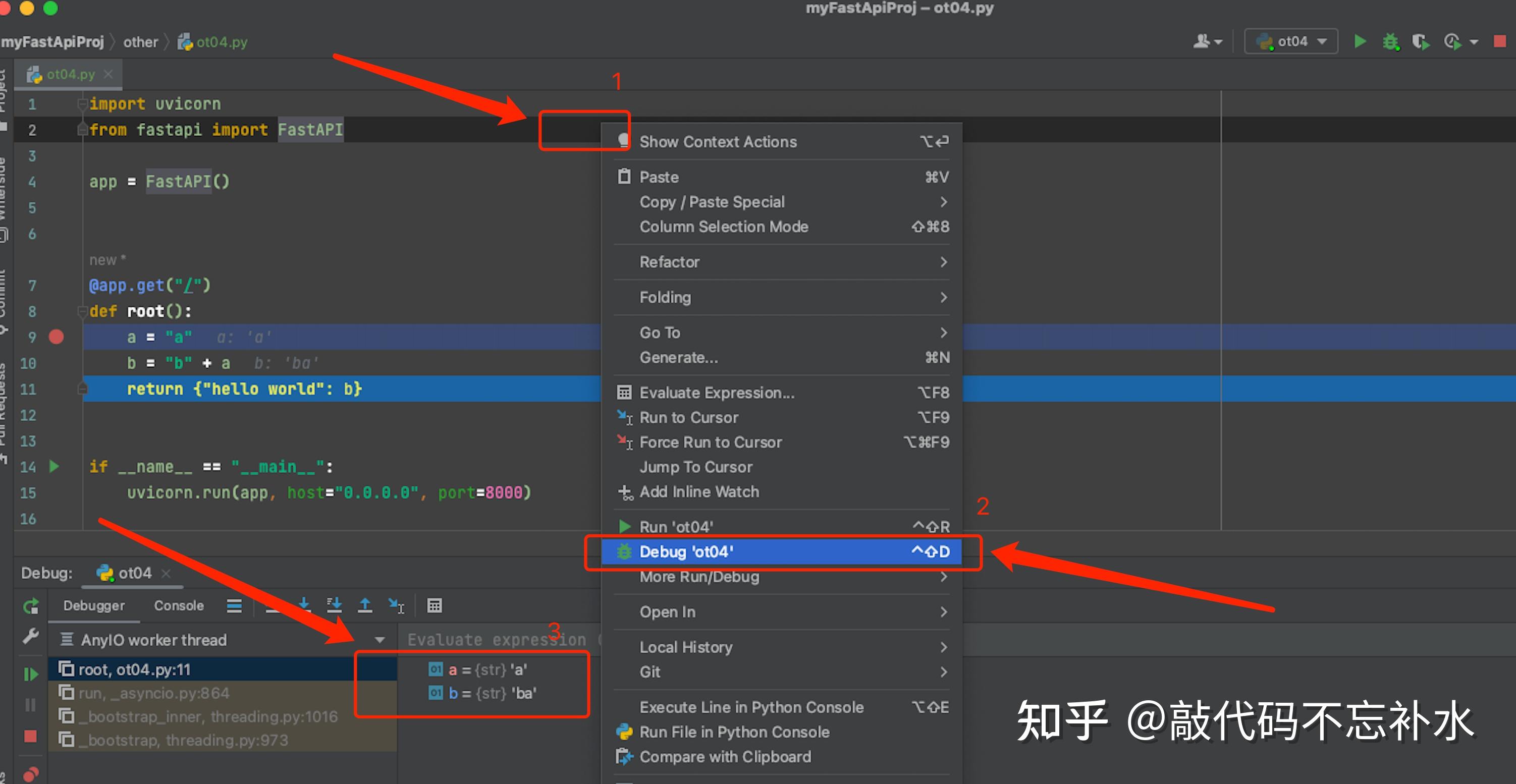Rerun the debug session in the Debug panel
This screenshot has height=784, width=1516.
pyautogui.click(x=31, y=606)
